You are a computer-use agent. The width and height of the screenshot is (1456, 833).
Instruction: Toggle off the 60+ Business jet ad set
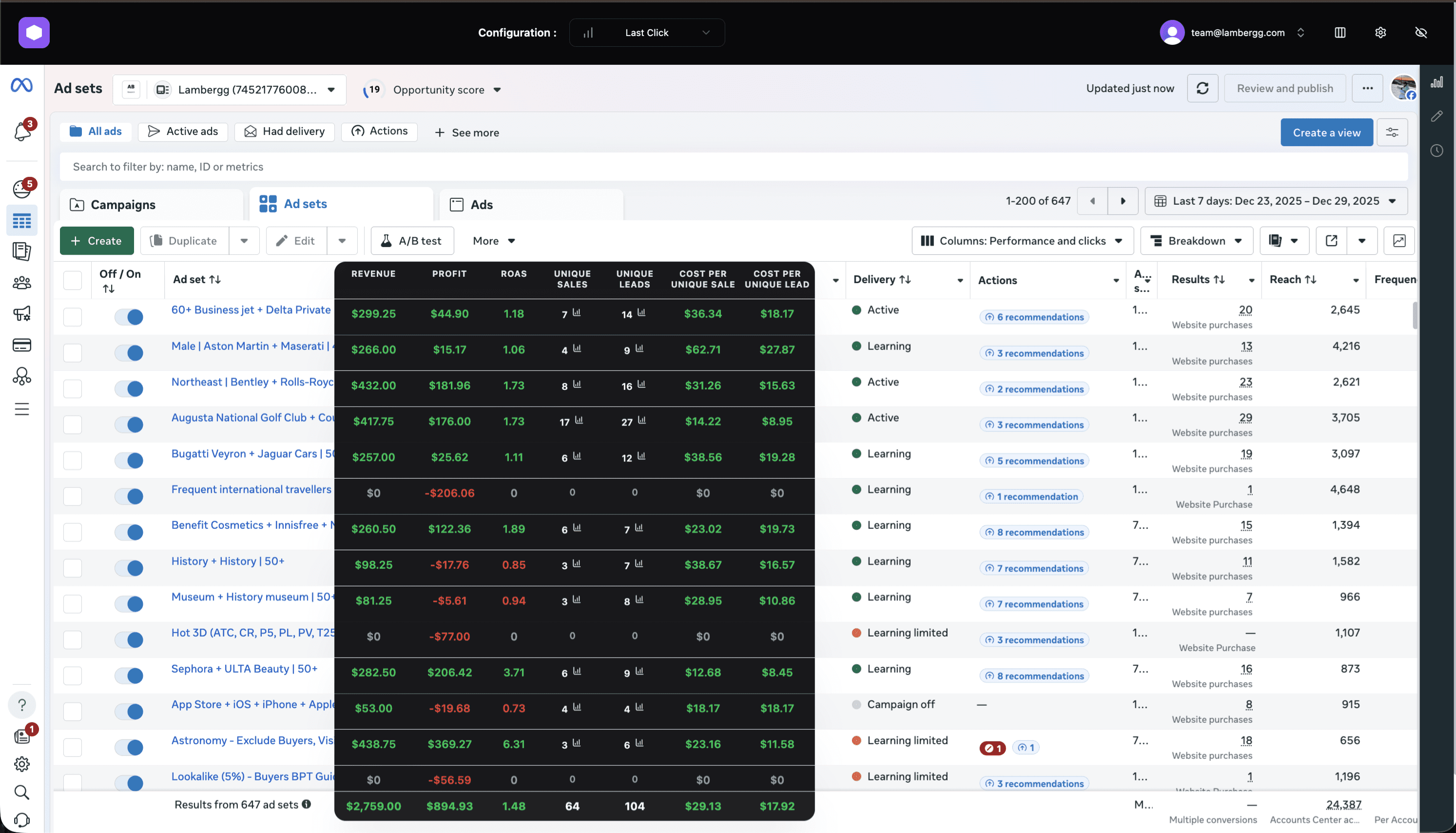click(129, 316)
